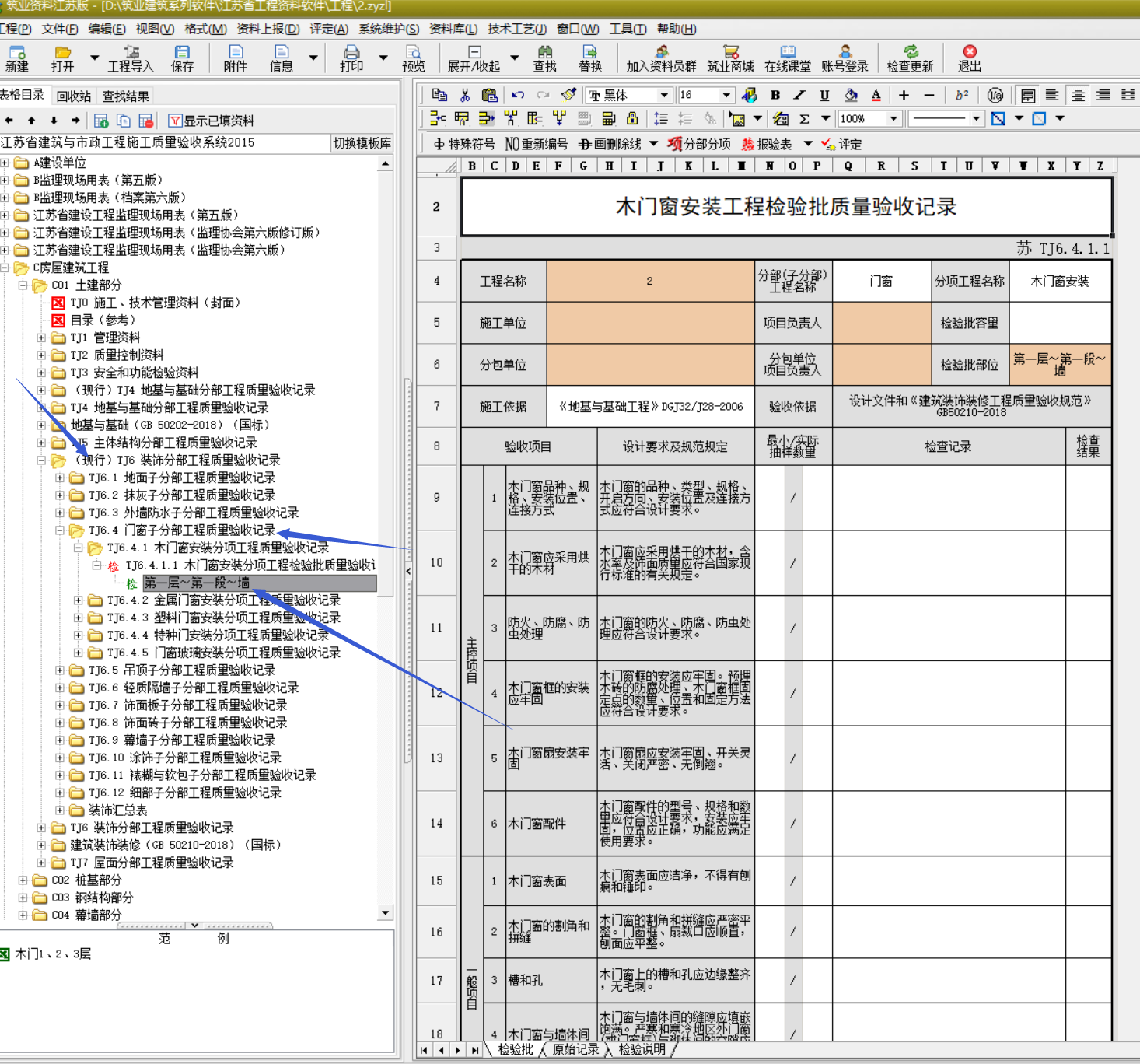Open the 格式(M) menu
Screen dimensions: 1140x1064
pyautogui.click(x=205, y=29)
